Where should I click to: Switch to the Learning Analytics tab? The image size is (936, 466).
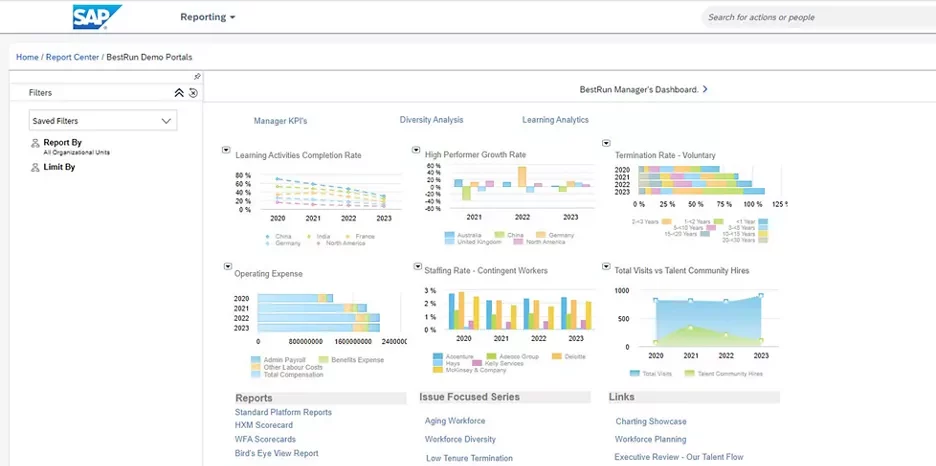(555, 120)
